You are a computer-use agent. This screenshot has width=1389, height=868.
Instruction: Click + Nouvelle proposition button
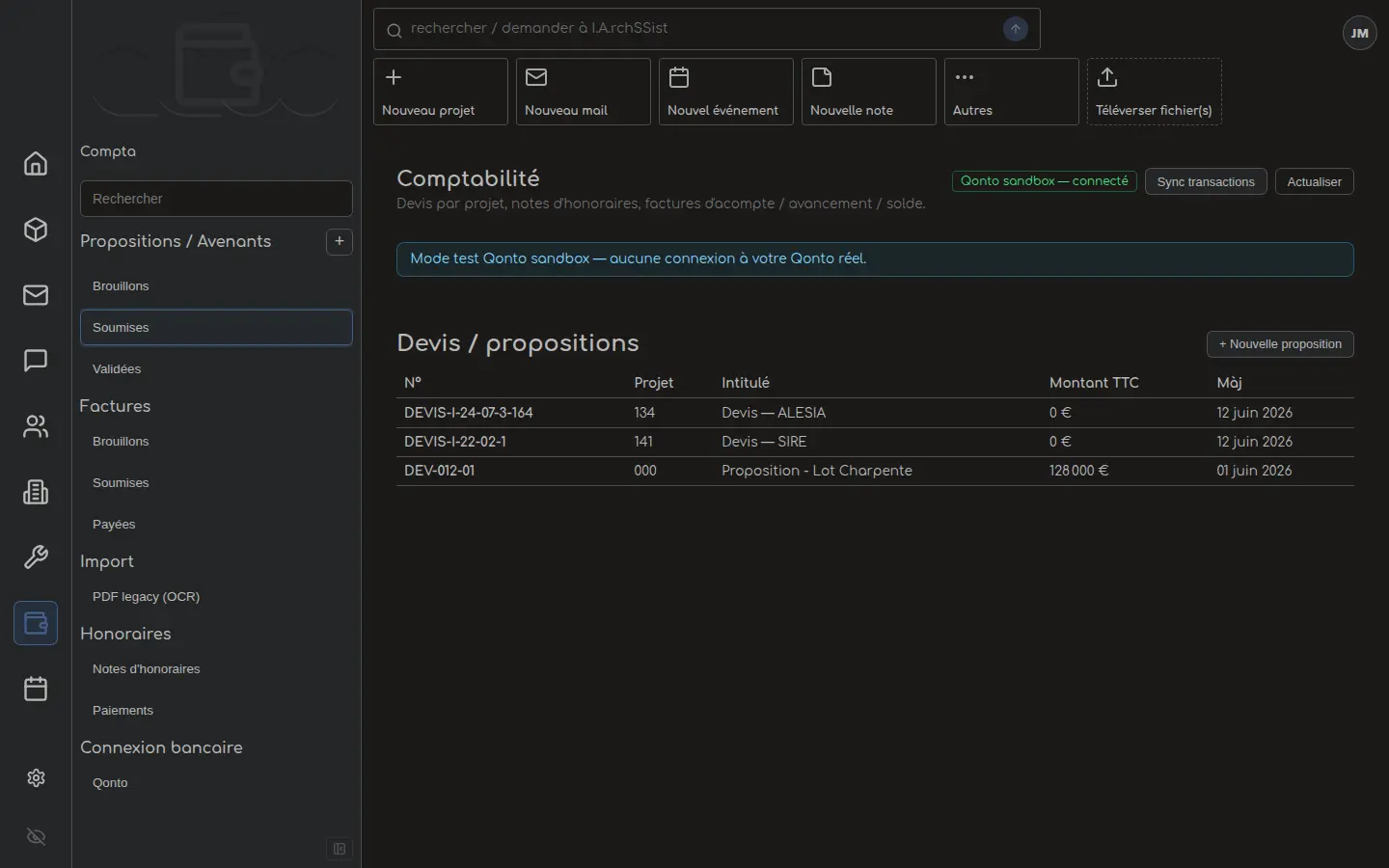[x=1280, y=344]
